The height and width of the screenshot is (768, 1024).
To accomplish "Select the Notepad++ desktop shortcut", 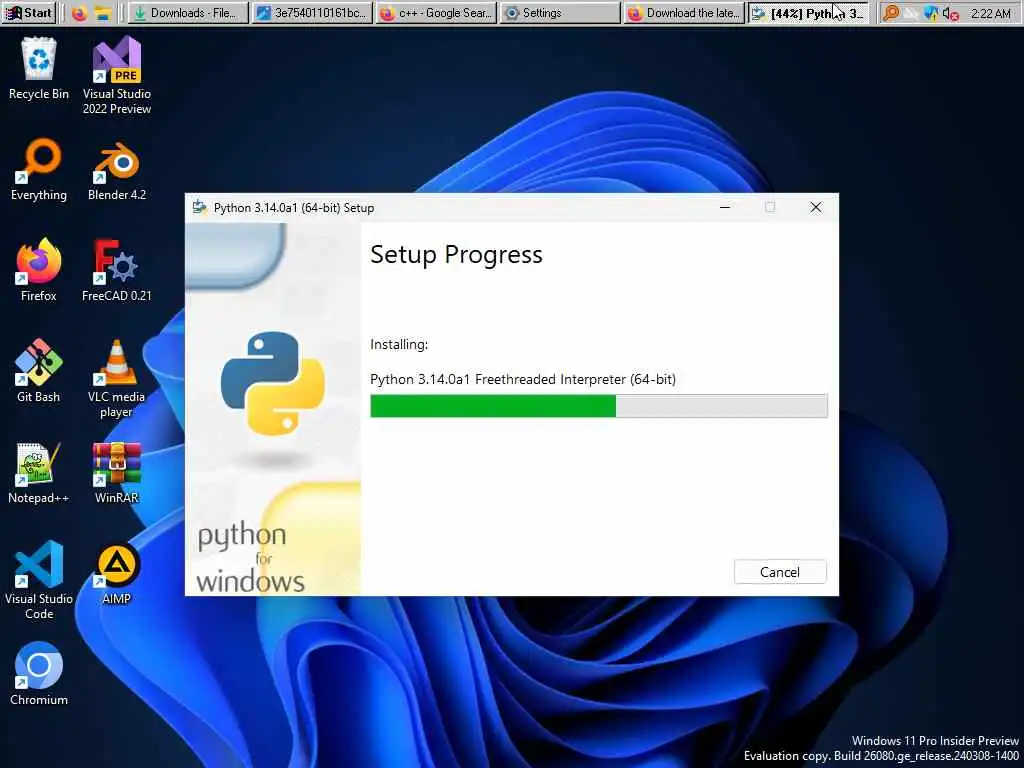I will pyautogui.click(x=39, y=472).
